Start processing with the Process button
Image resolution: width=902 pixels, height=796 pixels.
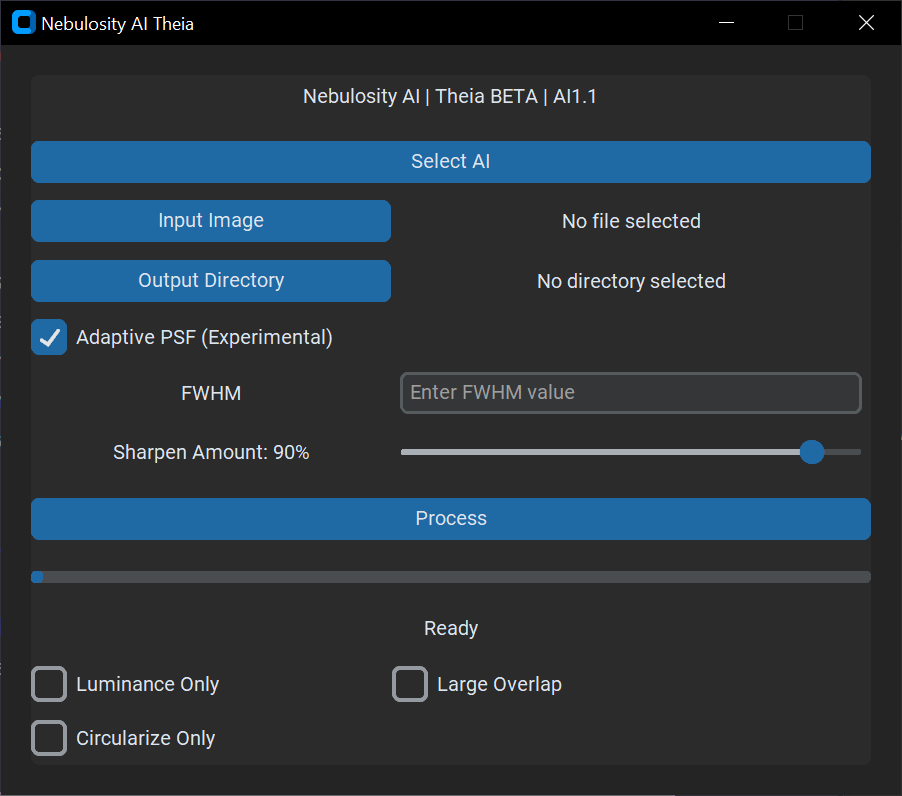click(450, 518)
